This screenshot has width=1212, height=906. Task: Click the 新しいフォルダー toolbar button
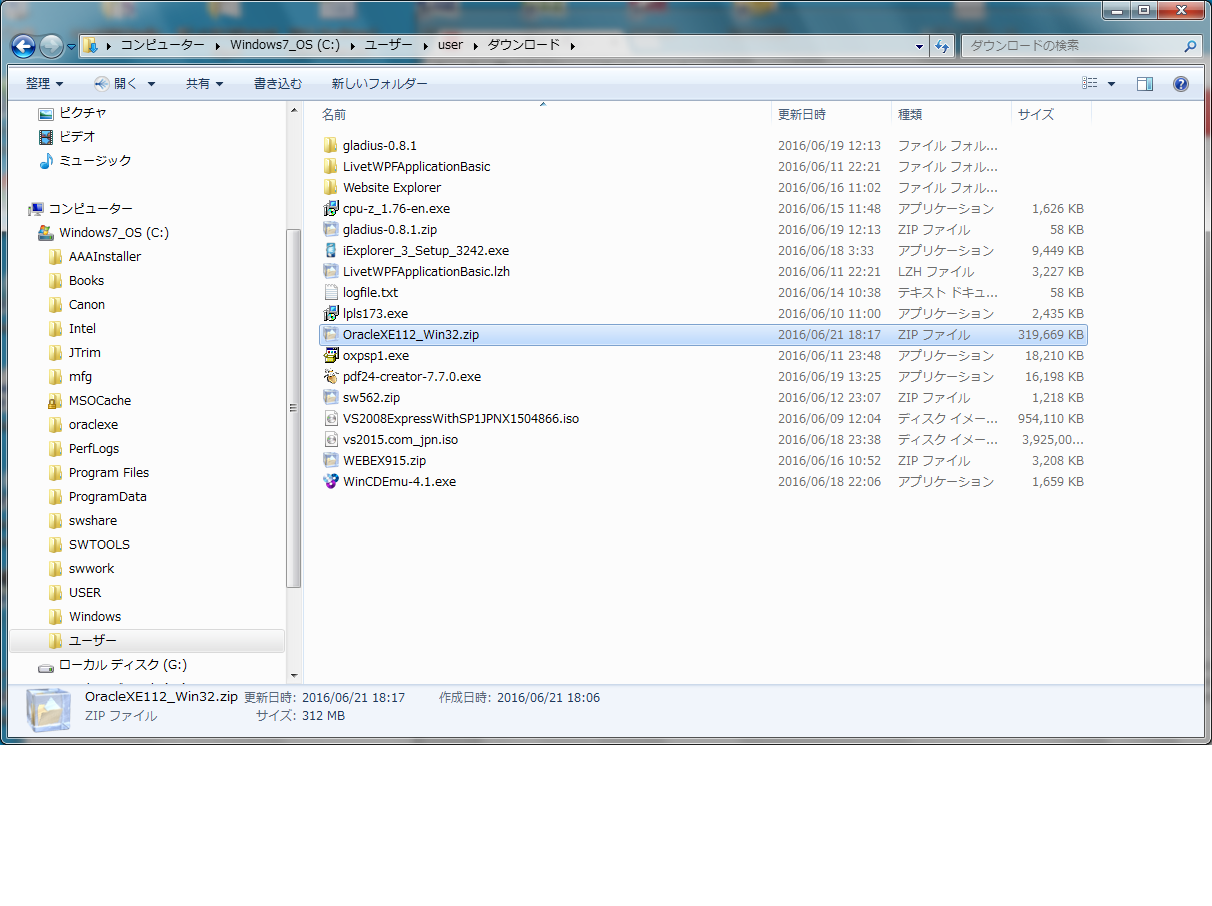pos(380,84)
